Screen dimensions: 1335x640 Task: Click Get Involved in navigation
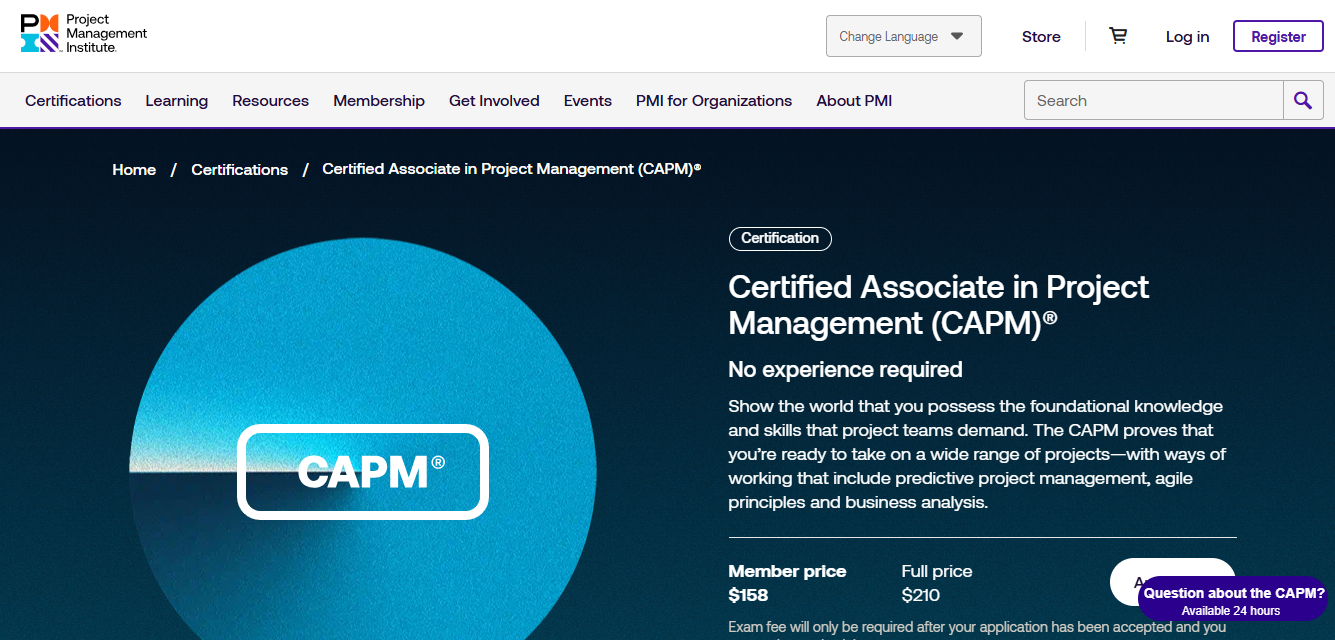point(494,100)
